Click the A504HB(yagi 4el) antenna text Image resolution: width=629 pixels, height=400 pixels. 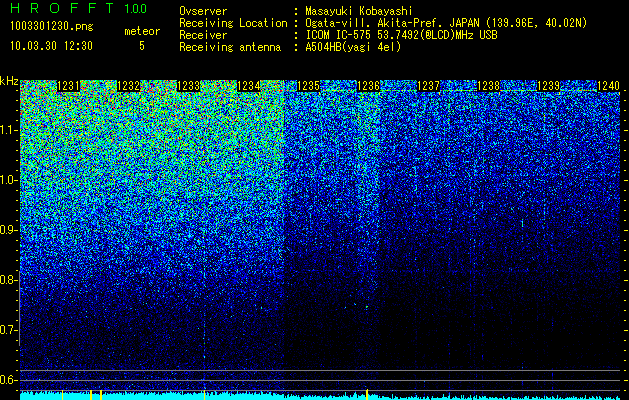(353, 47)
